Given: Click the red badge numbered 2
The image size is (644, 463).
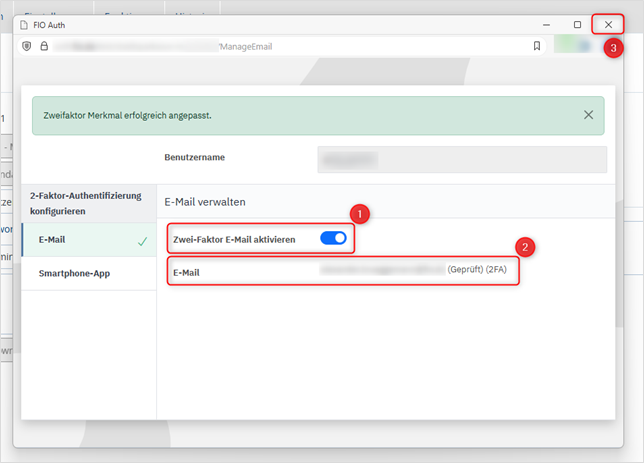Looking at the screenshot, I should [x=525, y=247].
